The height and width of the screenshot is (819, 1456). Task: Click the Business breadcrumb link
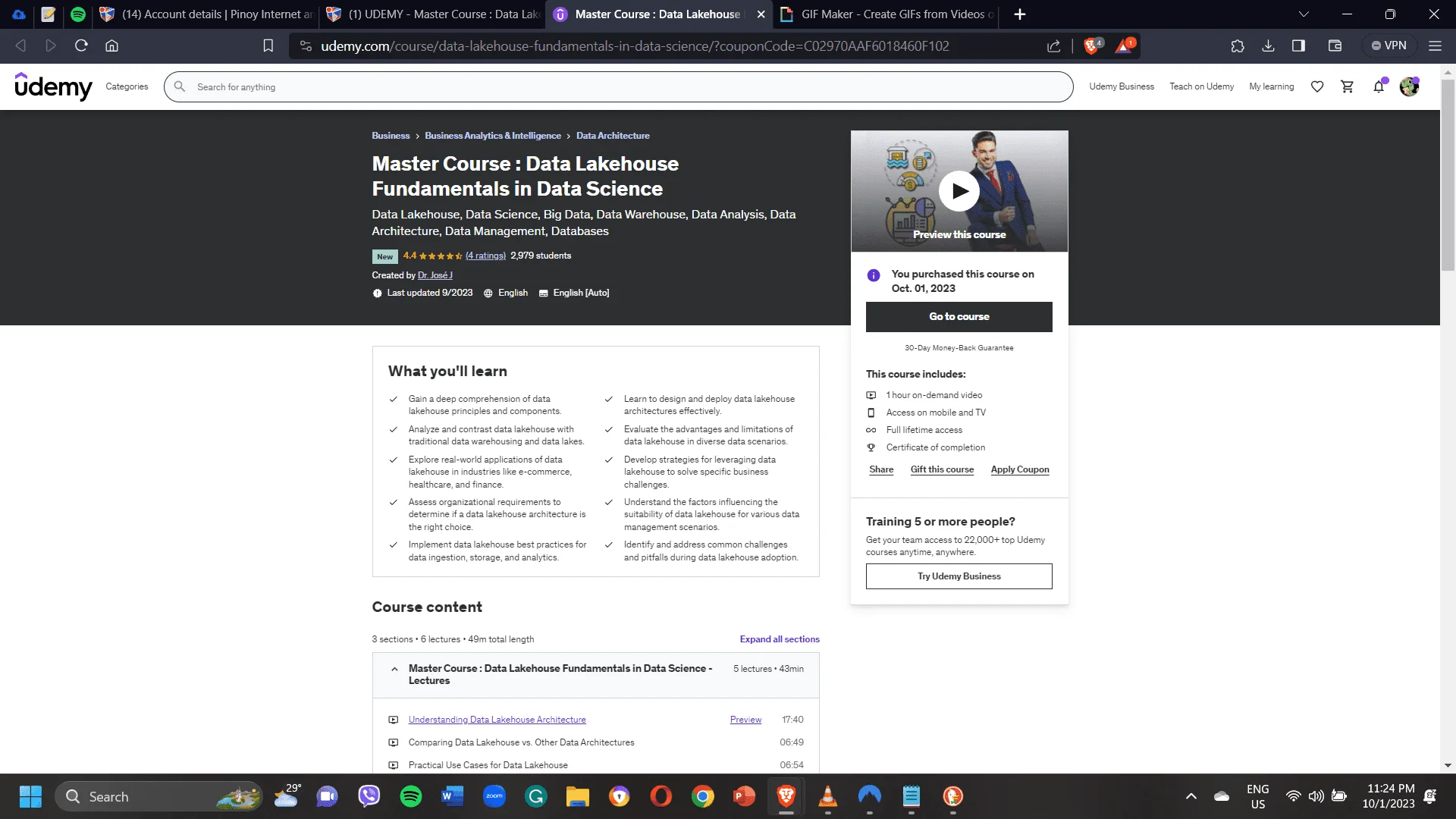[x=391, y=136]
